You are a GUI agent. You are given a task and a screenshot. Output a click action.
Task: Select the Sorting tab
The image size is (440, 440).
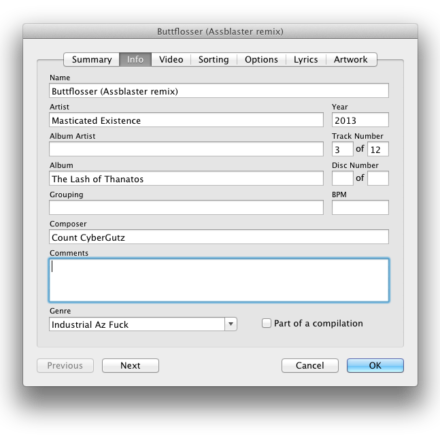(x=214, y=59)
